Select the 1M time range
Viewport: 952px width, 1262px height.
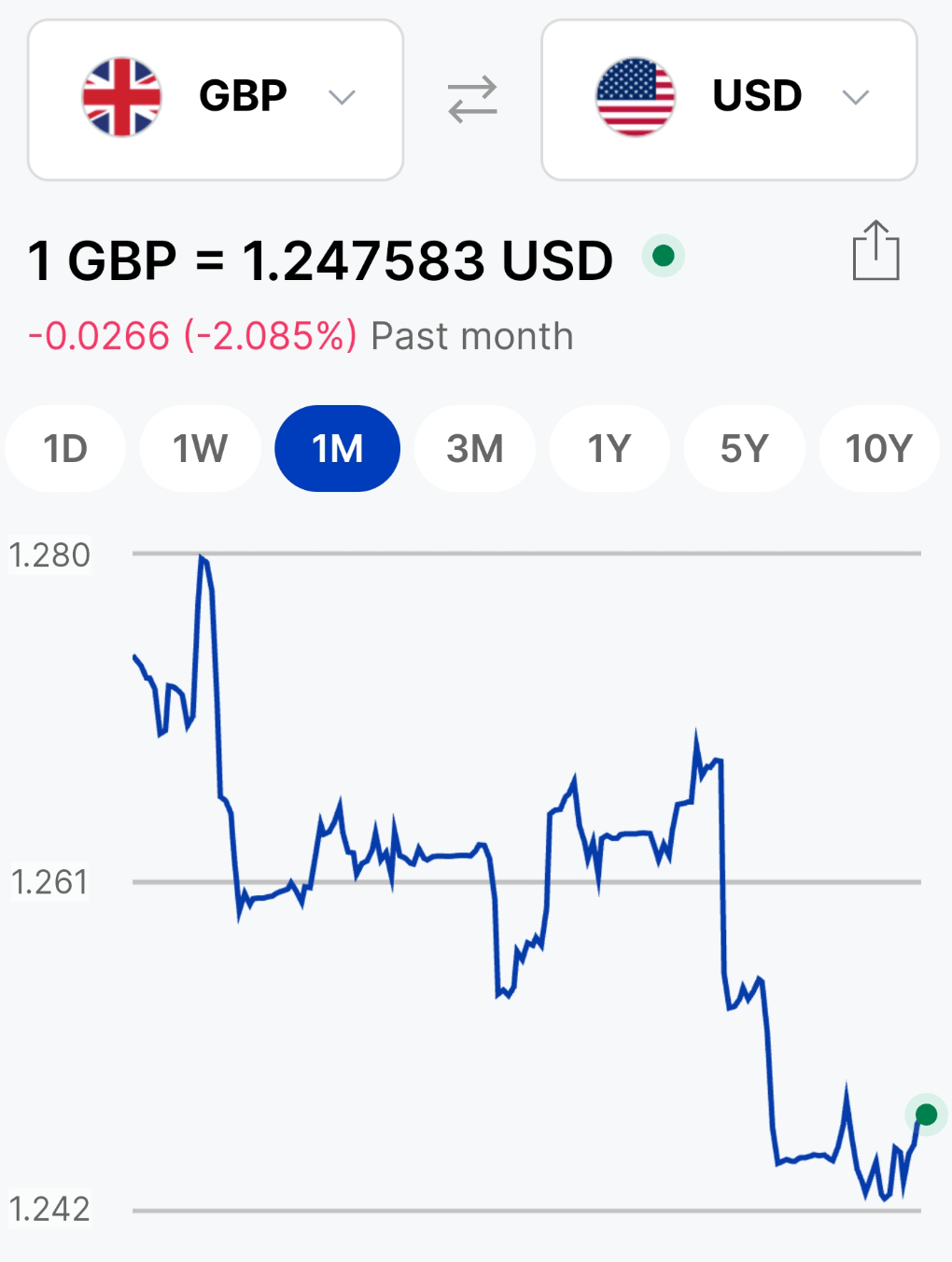pyautogui.click(x=338, y=449)
